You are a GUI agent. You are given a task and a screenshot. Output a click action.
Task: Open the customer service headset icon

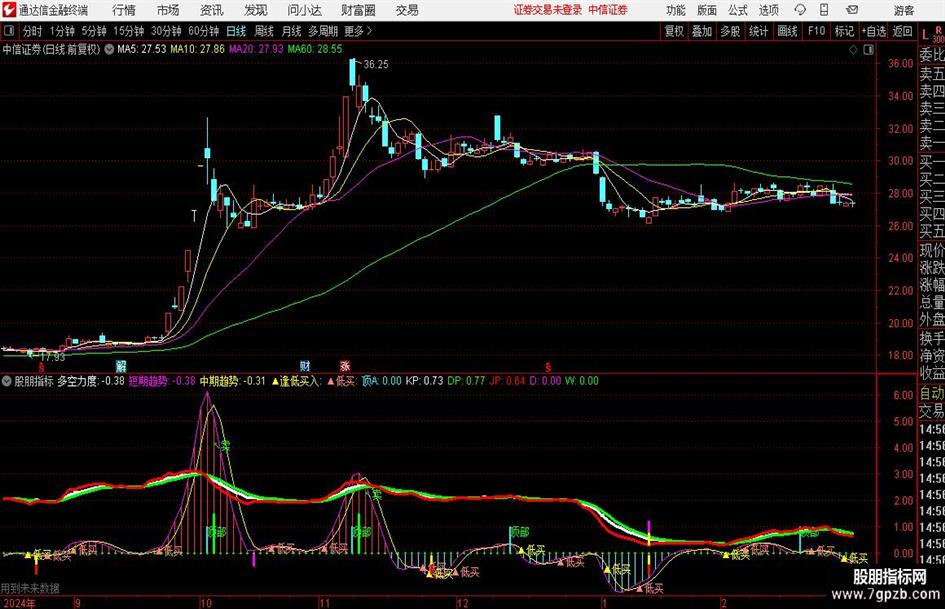tap(800, 10)
